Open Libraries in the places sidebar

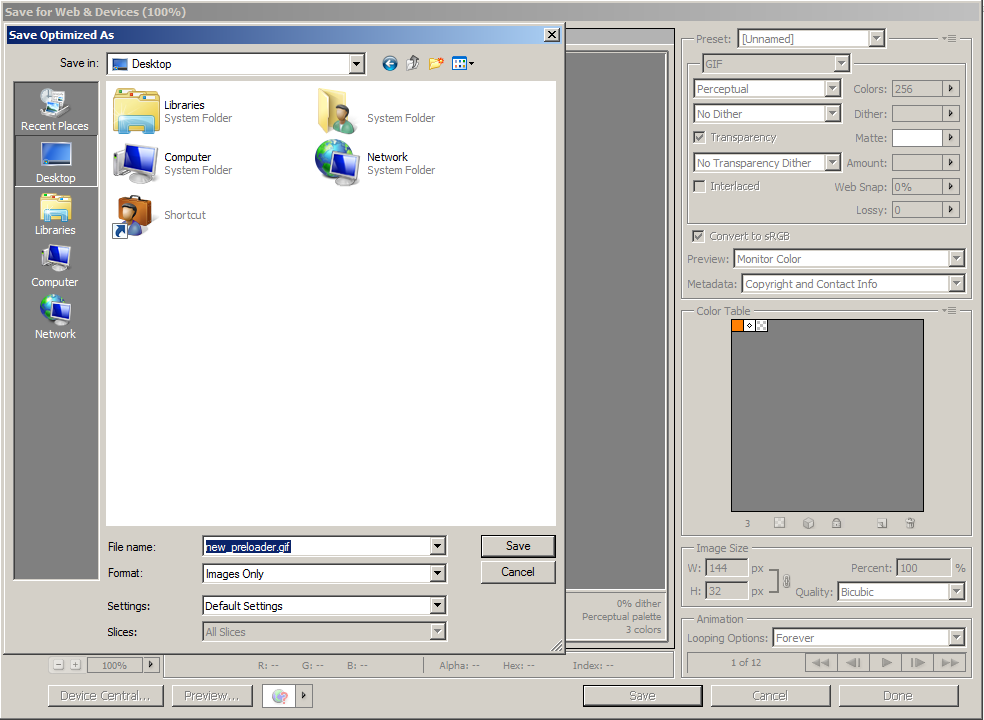point(55,214)
